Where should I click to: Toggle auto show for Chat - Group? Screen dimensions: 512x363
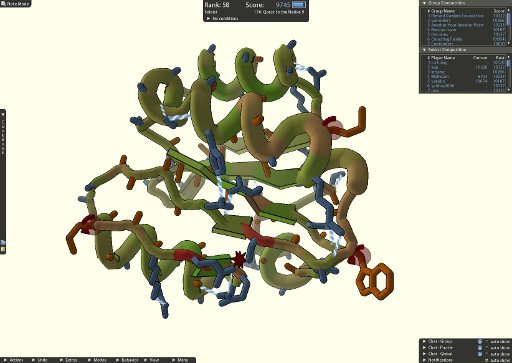[487, 342]
